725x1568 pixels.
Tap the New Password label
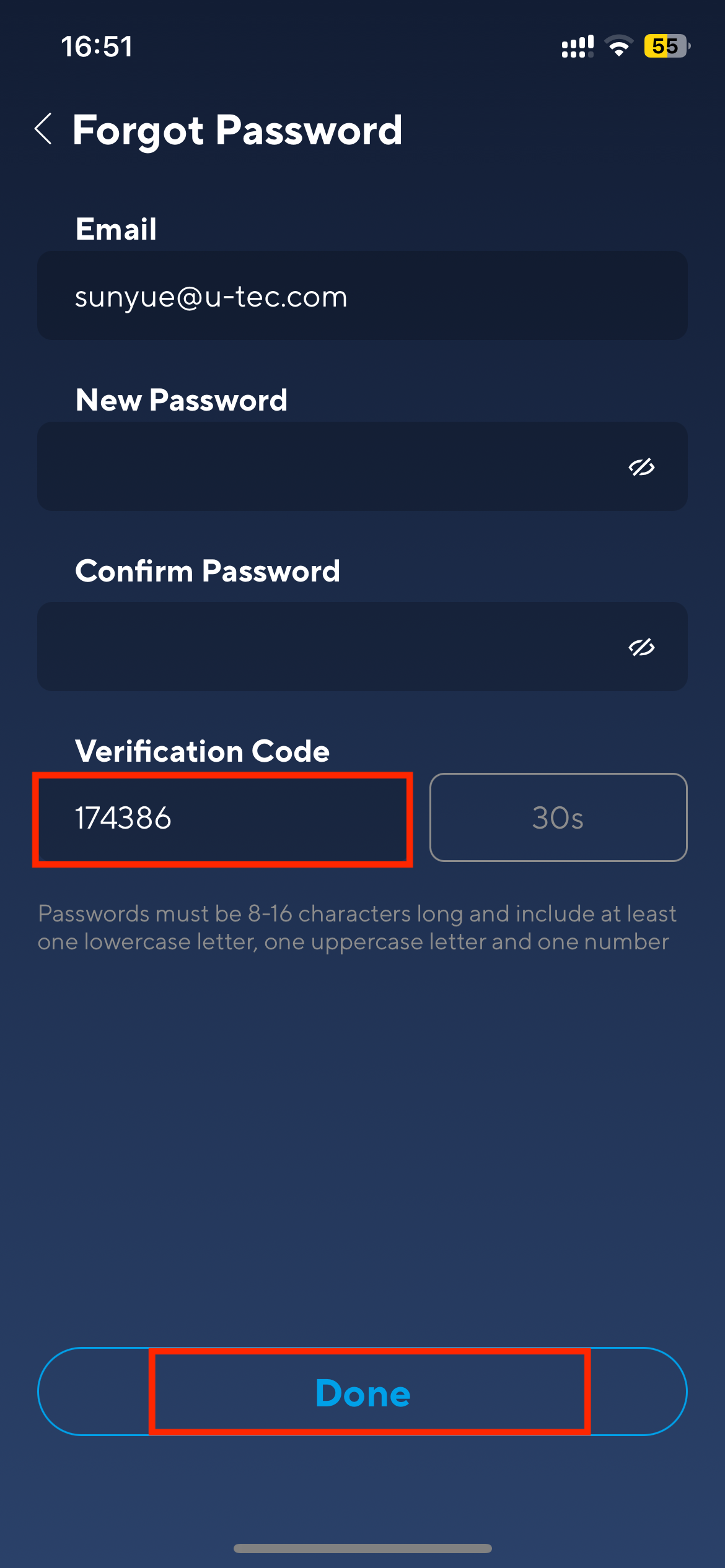[182, 400]
